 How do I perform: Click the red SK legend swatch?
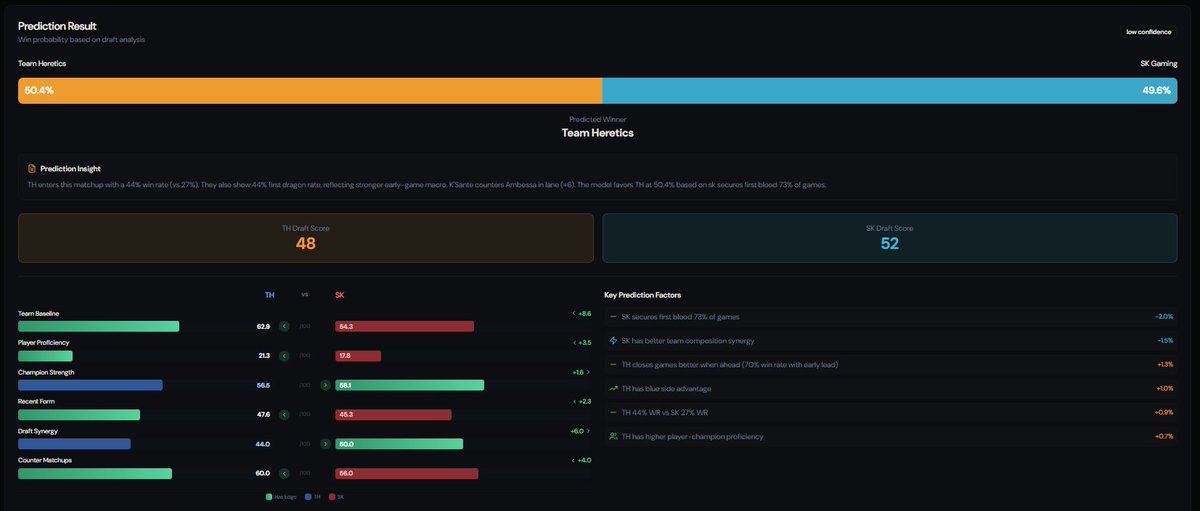pos(332,496)
